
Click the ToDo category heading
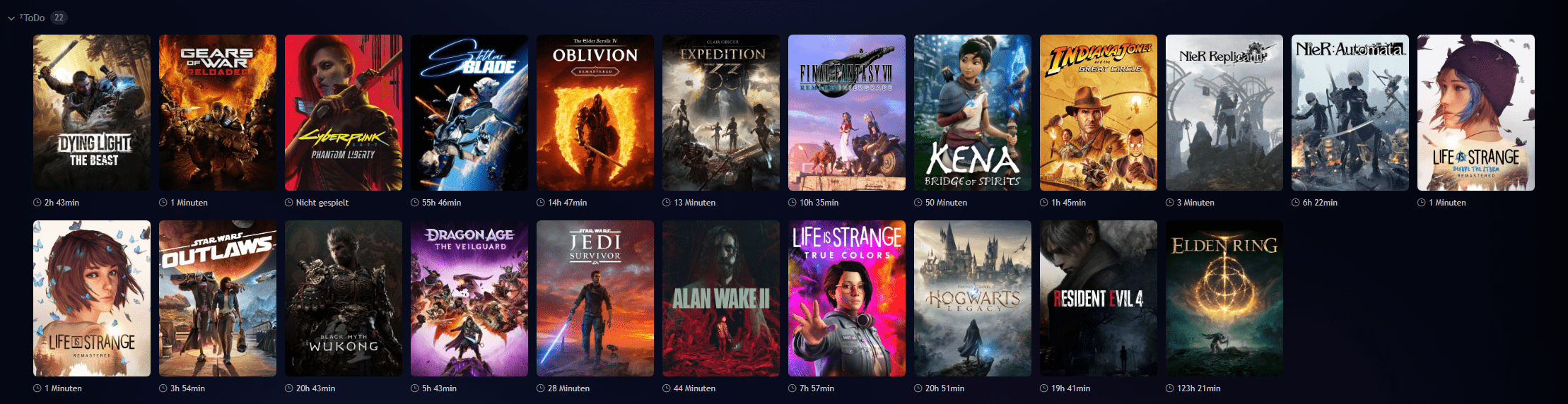[x=32, y=18]
